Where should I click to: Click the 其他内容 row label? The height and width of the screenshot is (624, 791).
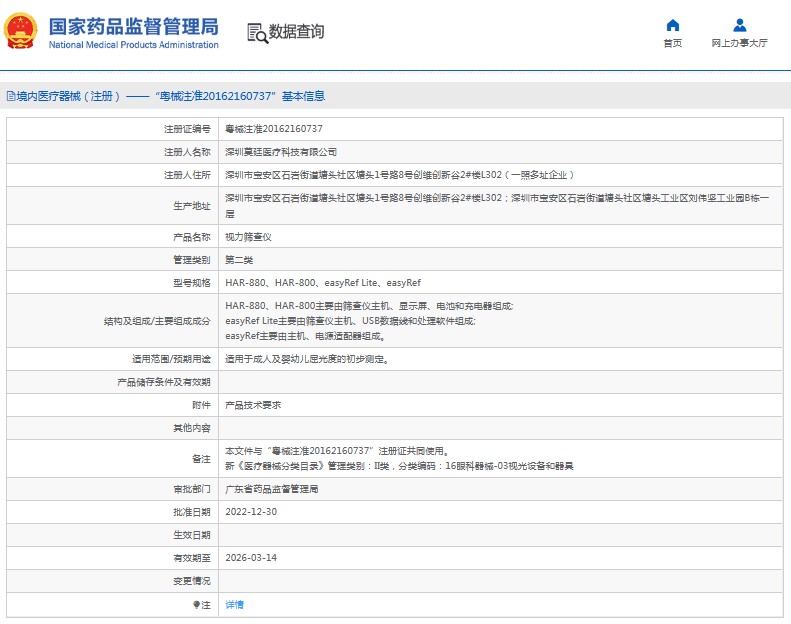(192, 428)
